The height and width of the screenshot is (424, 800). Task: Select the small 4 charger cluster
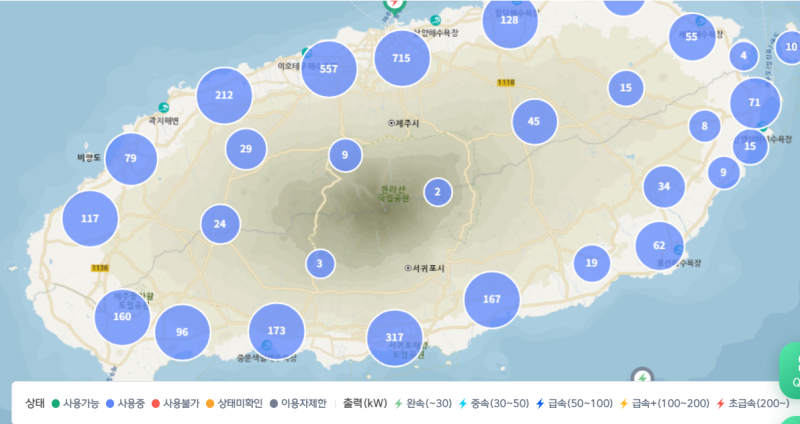[x=743, y=56]
